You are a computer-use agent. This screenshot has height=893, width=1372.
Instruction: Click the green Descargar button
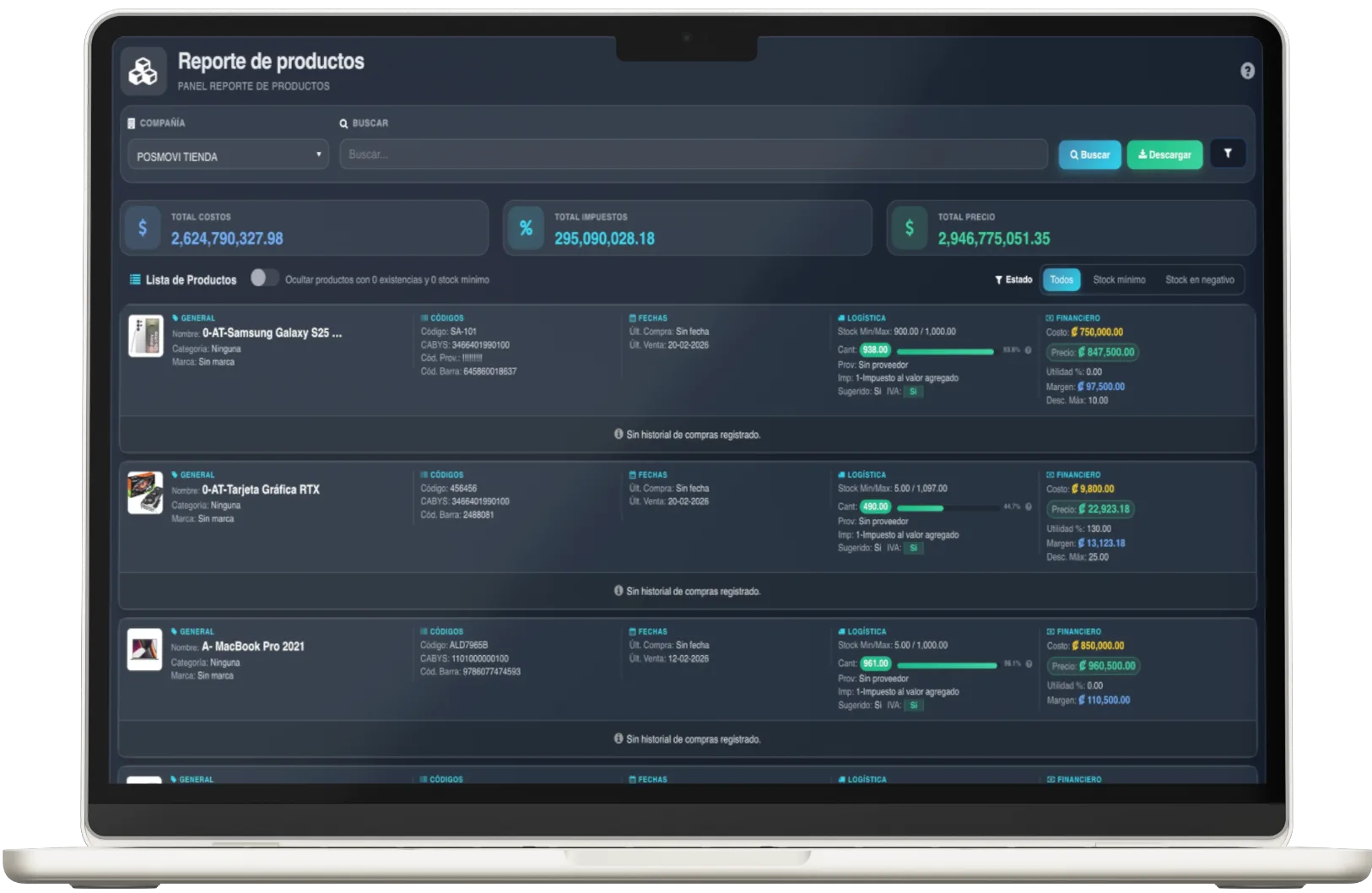(1164, 154)
